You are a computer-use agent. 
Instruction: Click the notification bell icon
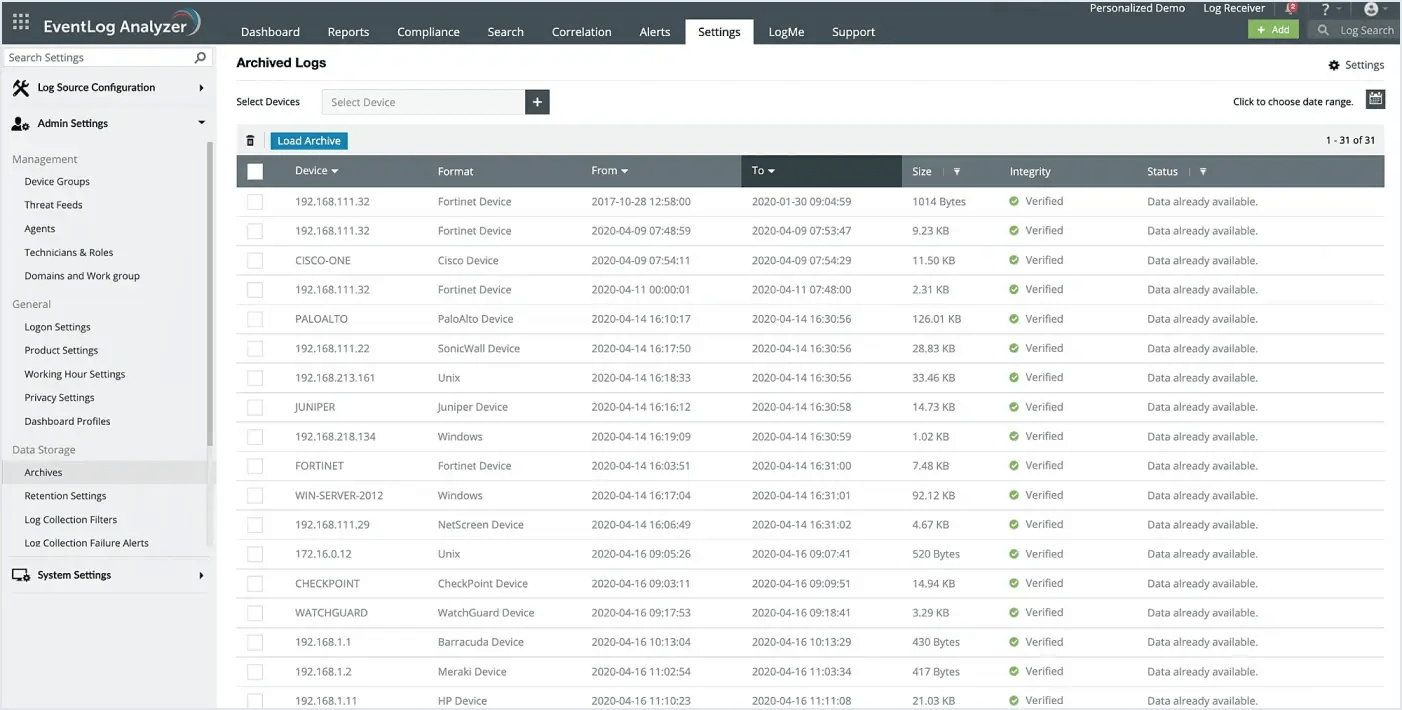(x=1291, y=9)
